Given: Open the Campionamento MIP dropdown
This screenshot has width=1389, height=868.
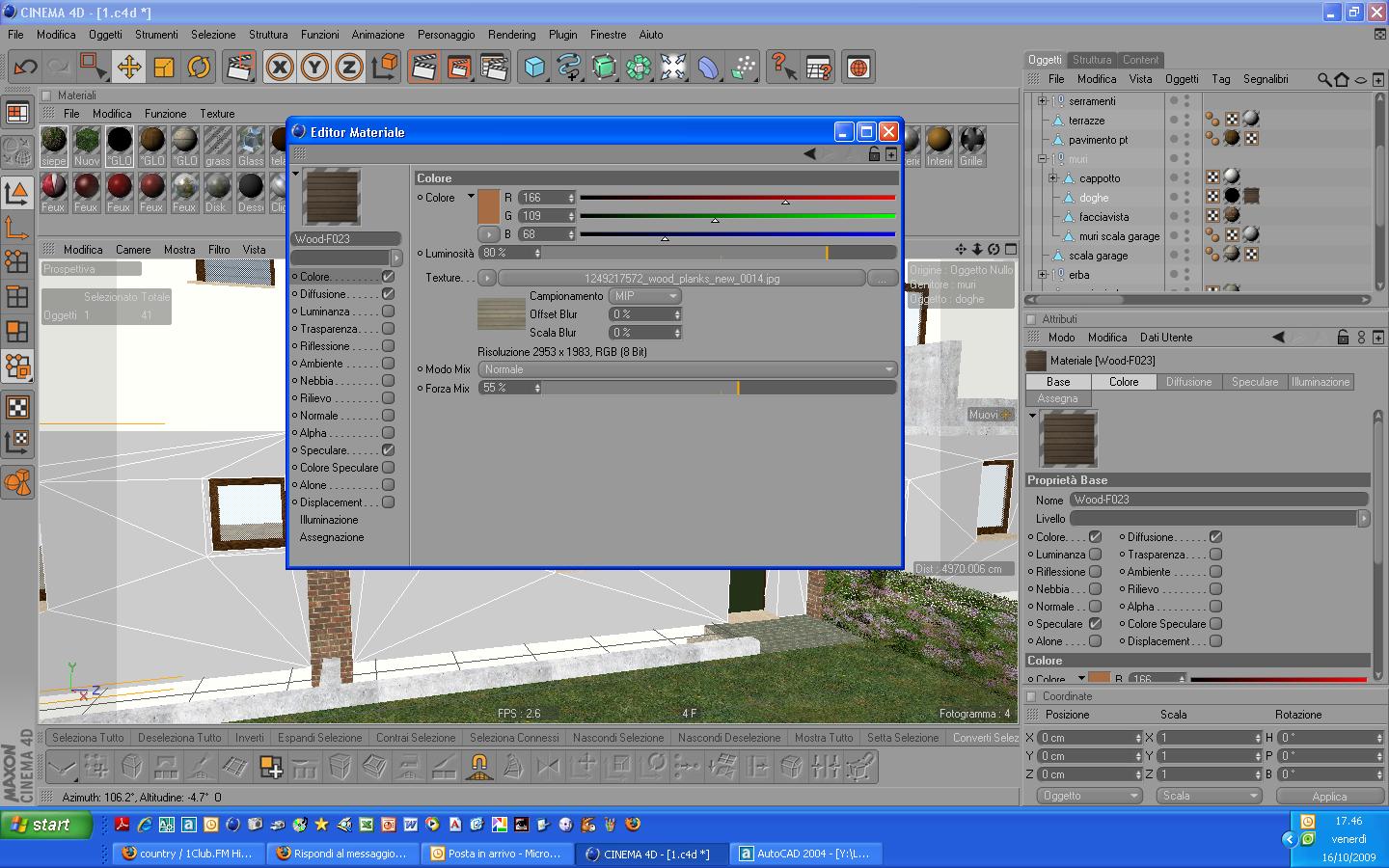Looking at the screenshot, I should click(x=644, y=296).
